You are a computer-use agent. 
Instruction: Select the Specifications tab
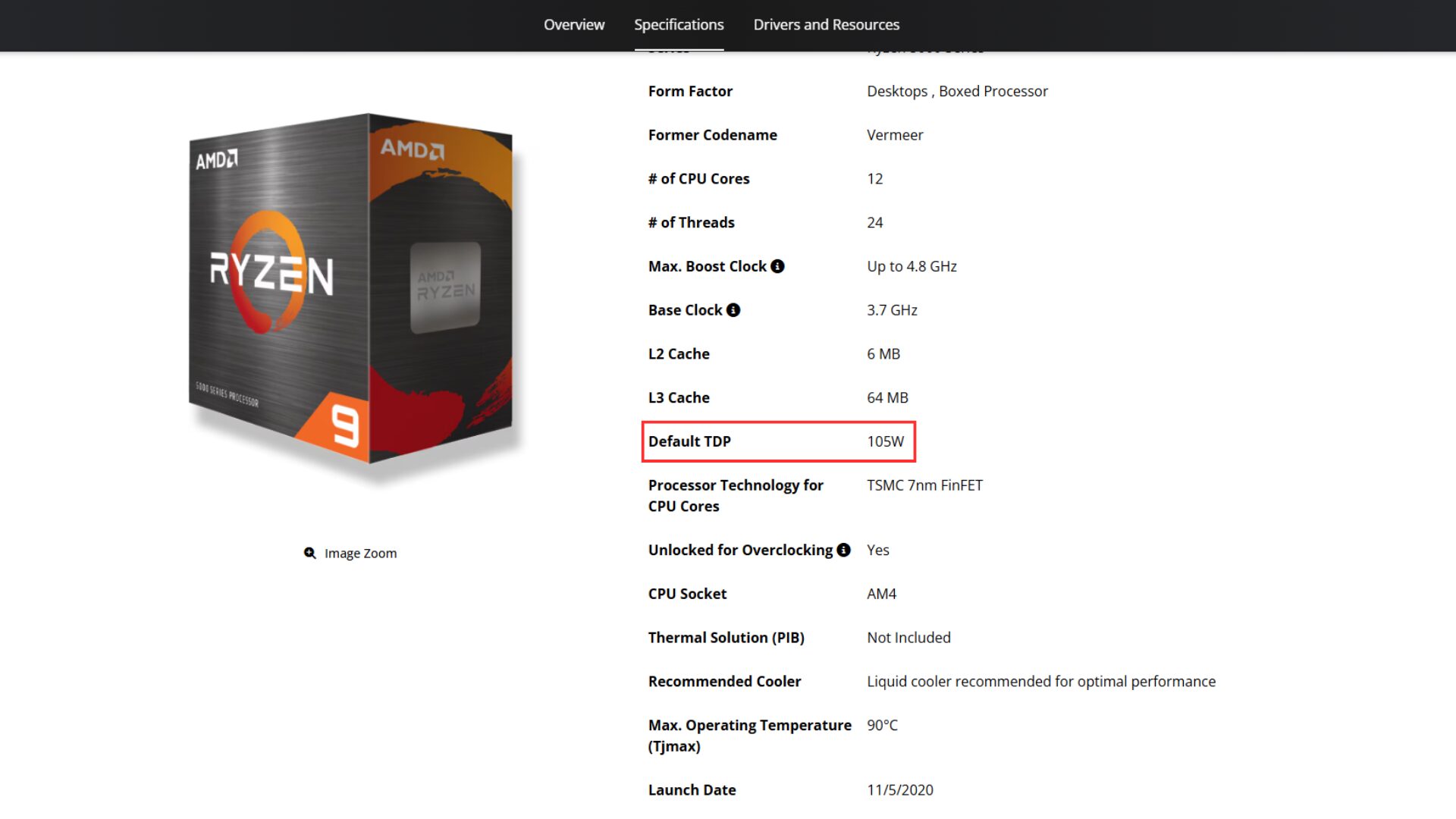point(679,24)
